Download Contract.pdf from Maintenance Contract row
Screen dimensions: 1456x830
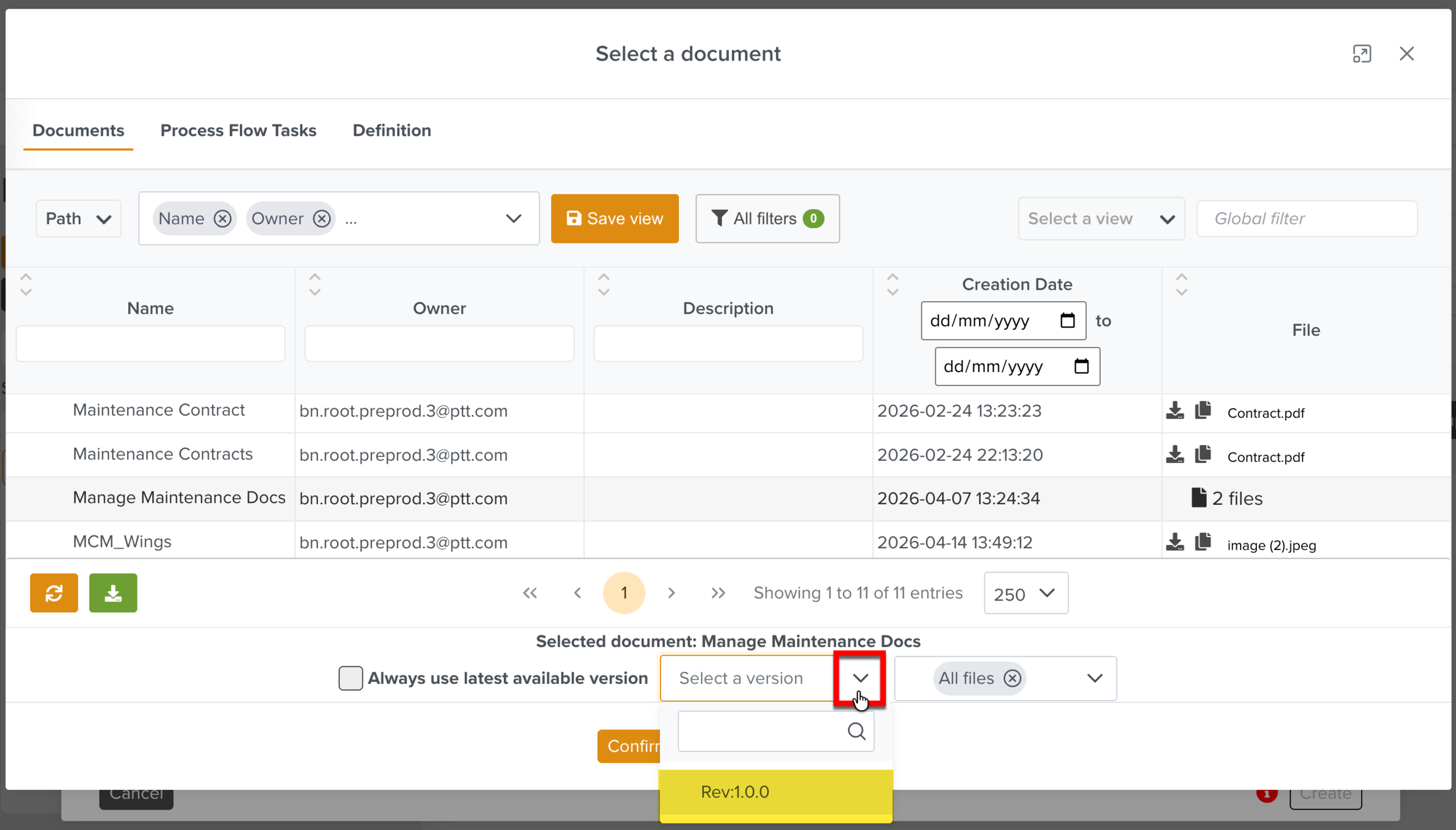[1175, 411]
